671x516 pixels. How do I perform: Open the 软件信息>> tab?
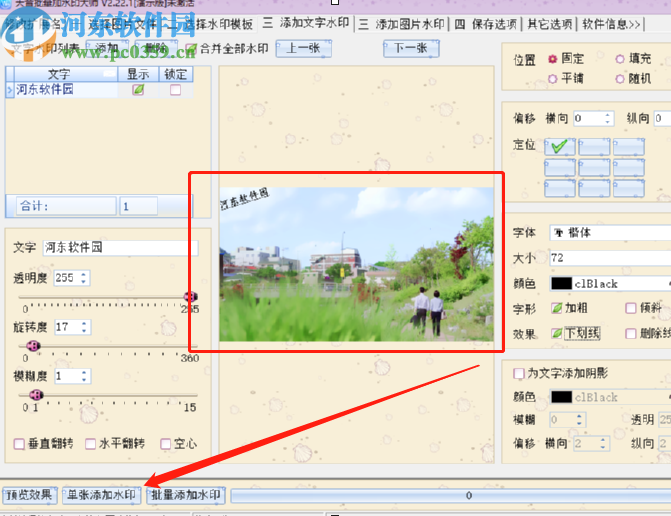pos(611,24)
